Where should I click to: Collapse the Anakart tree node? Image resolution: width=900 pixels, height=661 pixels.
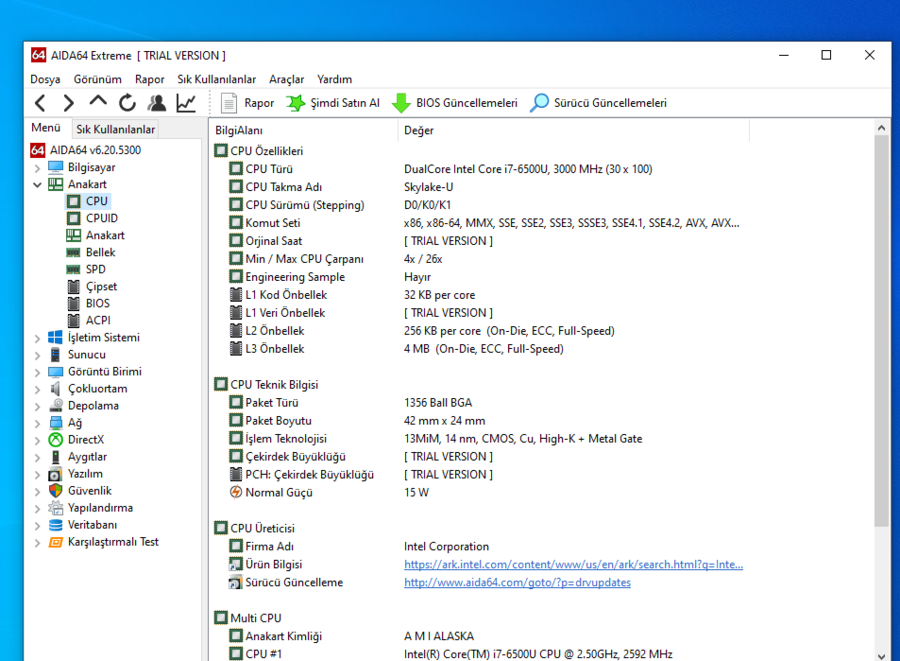click(38, 185)
